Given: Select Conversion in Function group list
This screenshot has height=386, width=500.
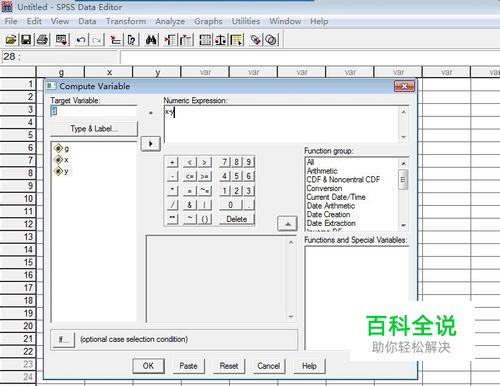Looking at the screenshot, I should 324,188.
